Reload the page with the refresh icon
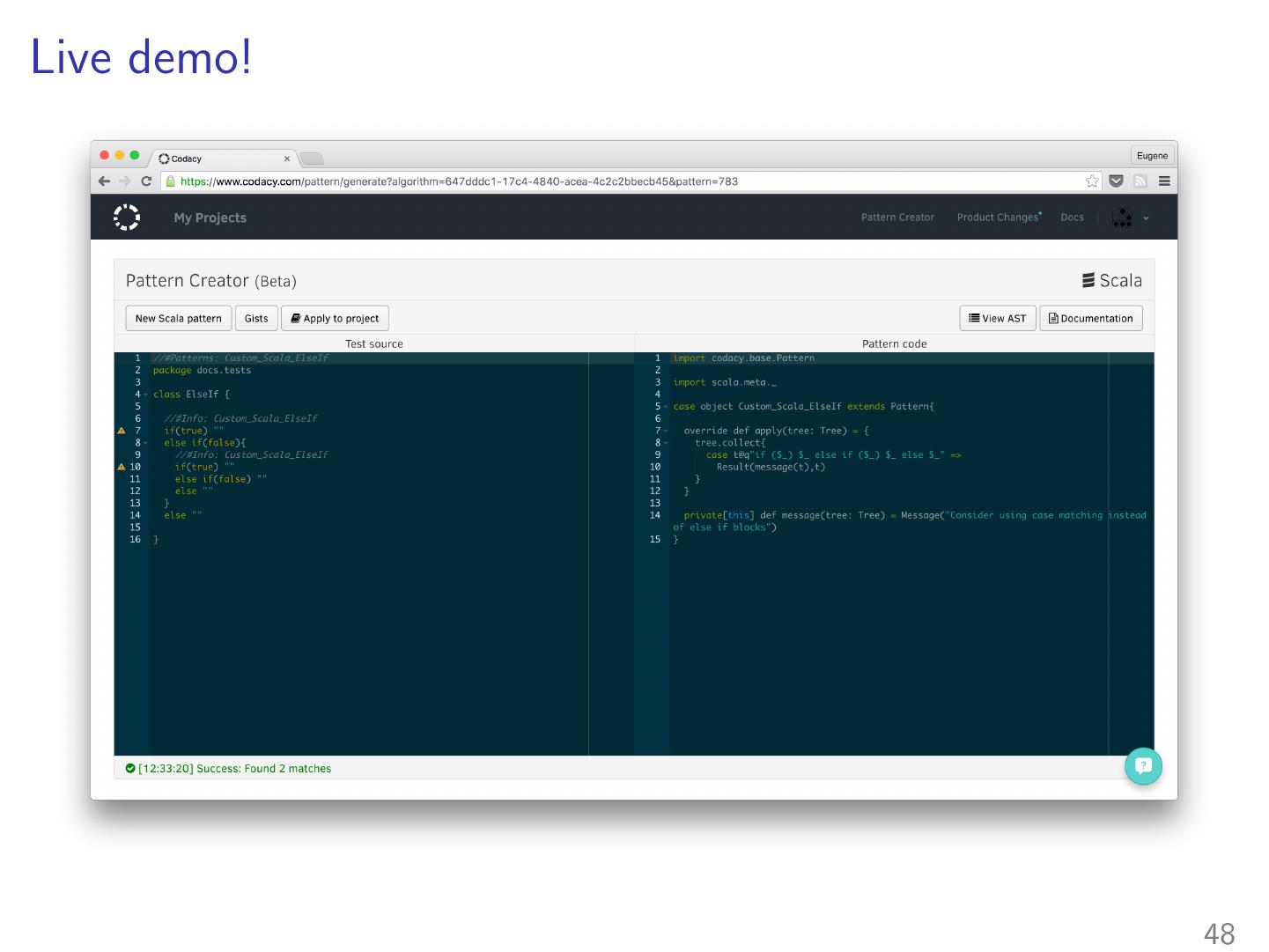1269x952 pixels. (x=146, y=181)
